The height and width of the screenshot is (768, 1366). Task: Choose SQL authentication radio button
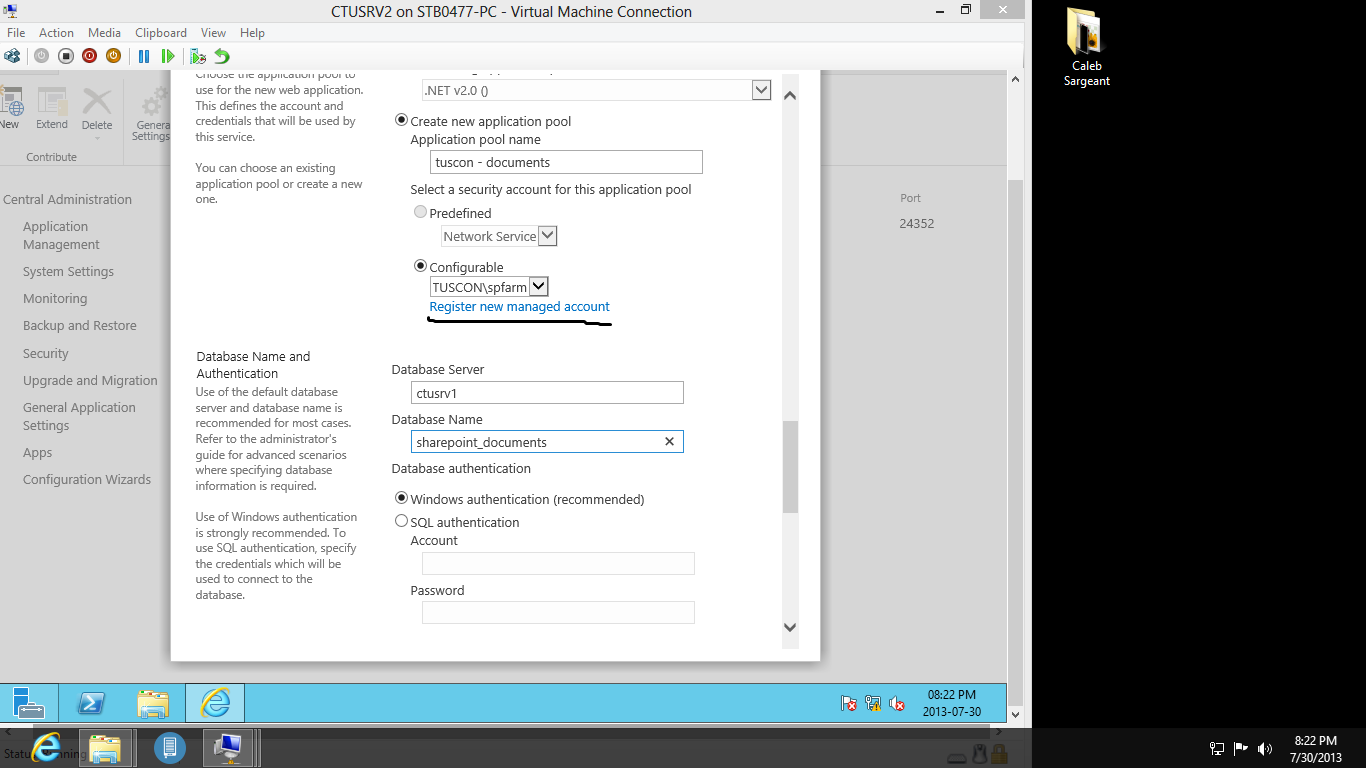402,520
